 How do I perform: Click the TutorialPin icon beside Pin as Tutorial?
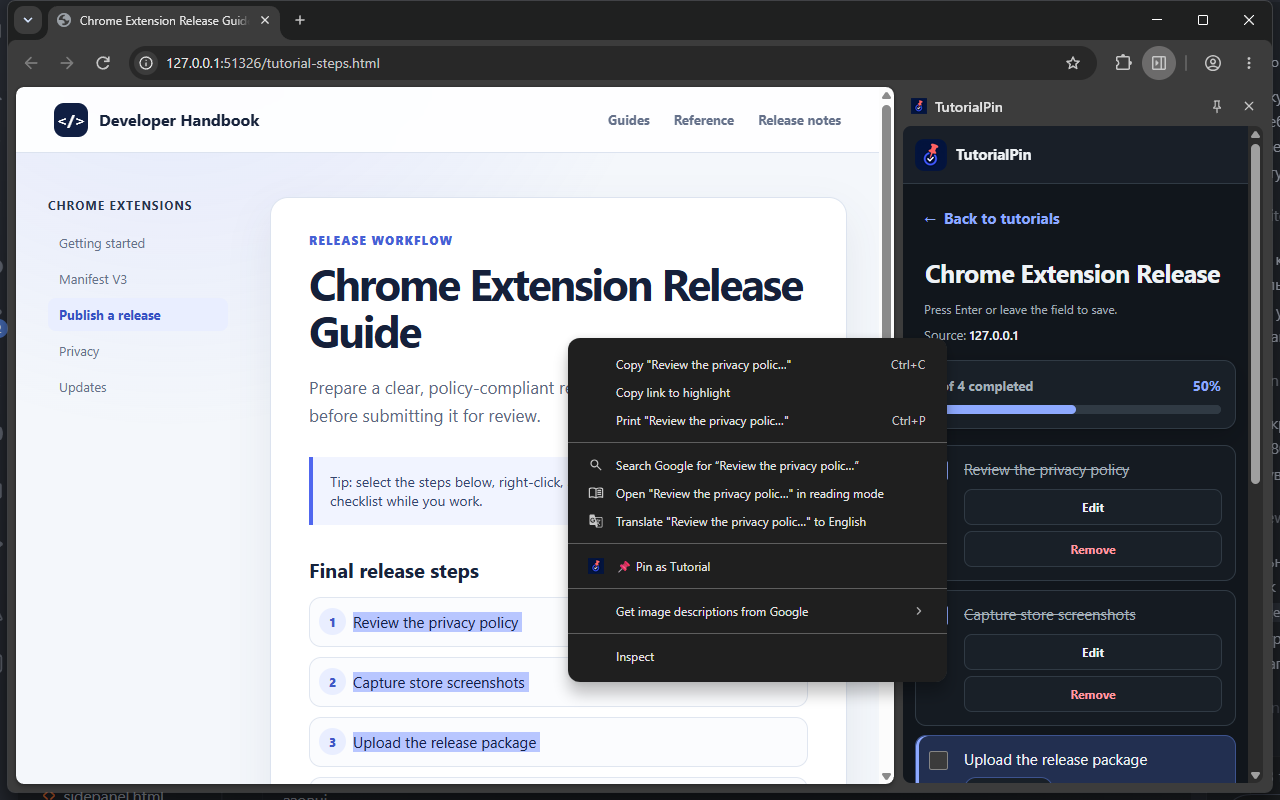596,566
